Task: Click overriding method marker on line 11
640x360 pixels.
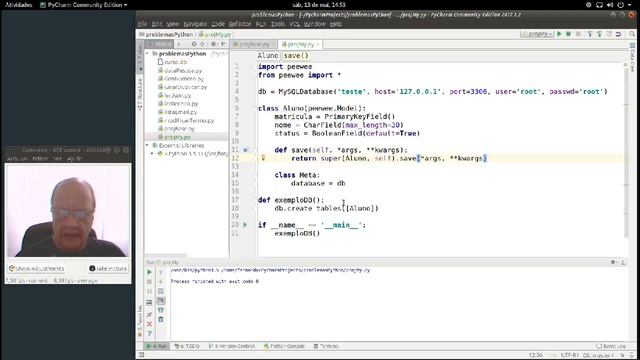Action: coord(246,150)
